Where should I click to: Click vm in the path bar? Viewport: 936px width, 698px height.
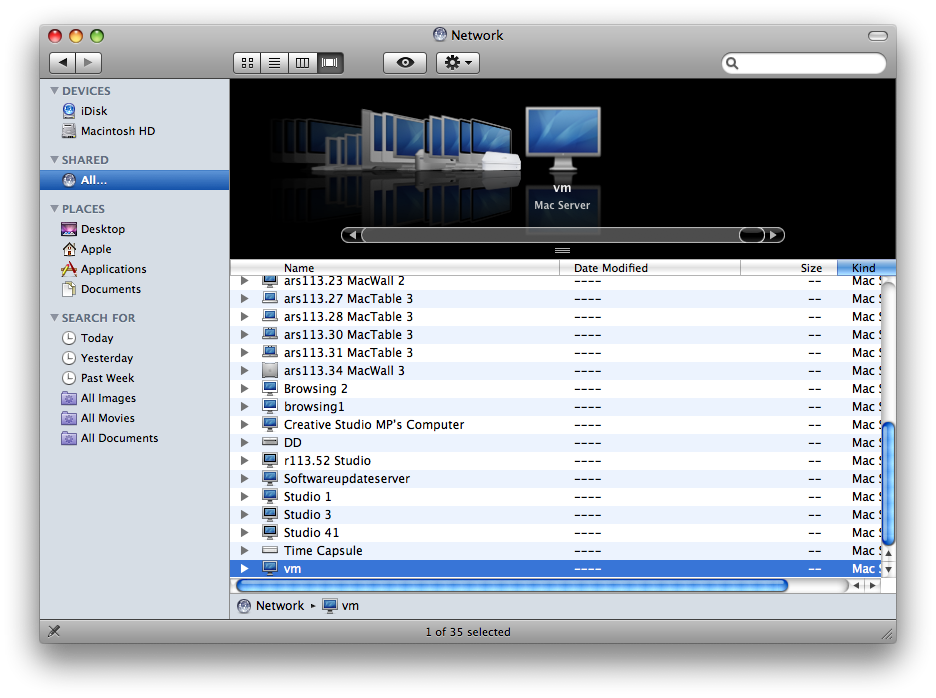[x=341, y=605]
